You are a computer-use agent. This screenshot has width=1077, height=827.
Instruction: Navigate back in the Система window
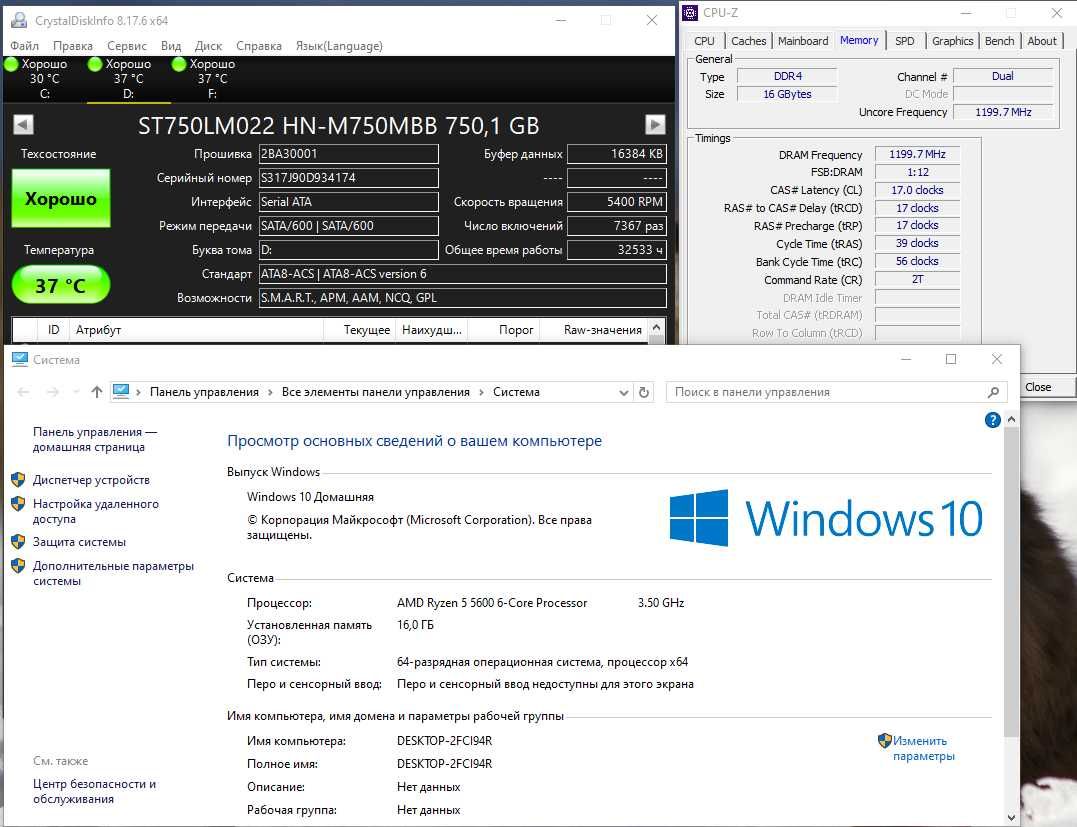click(23, 392)
